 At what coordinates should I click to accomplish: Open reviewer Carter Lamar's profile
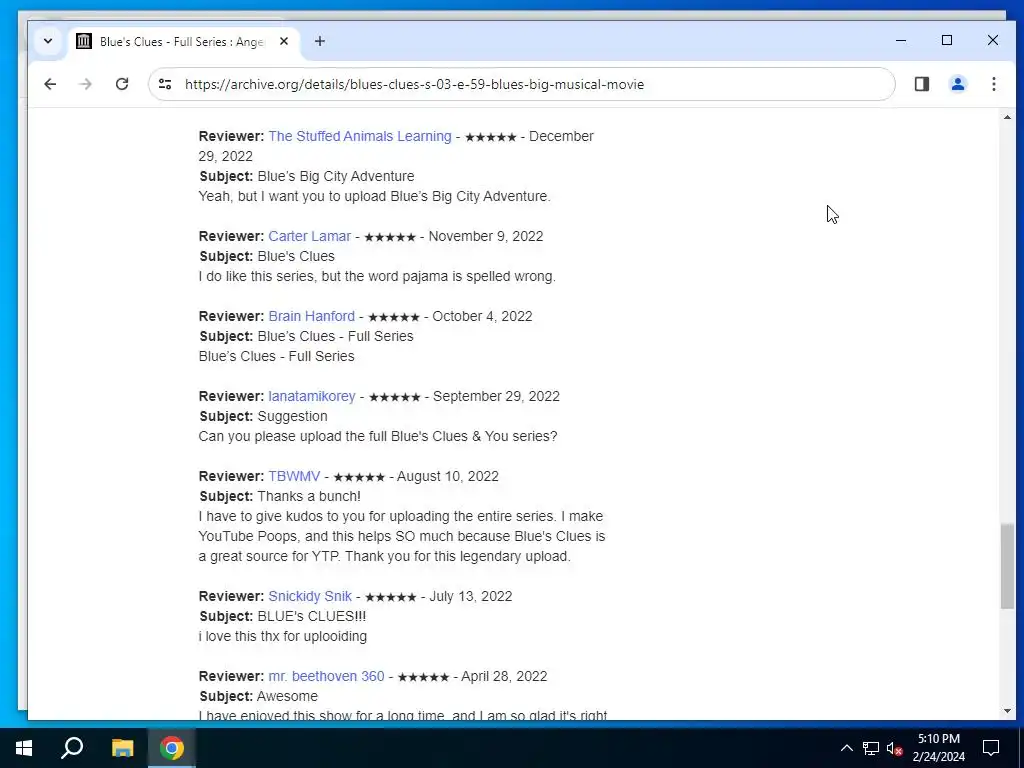(310, 236)
